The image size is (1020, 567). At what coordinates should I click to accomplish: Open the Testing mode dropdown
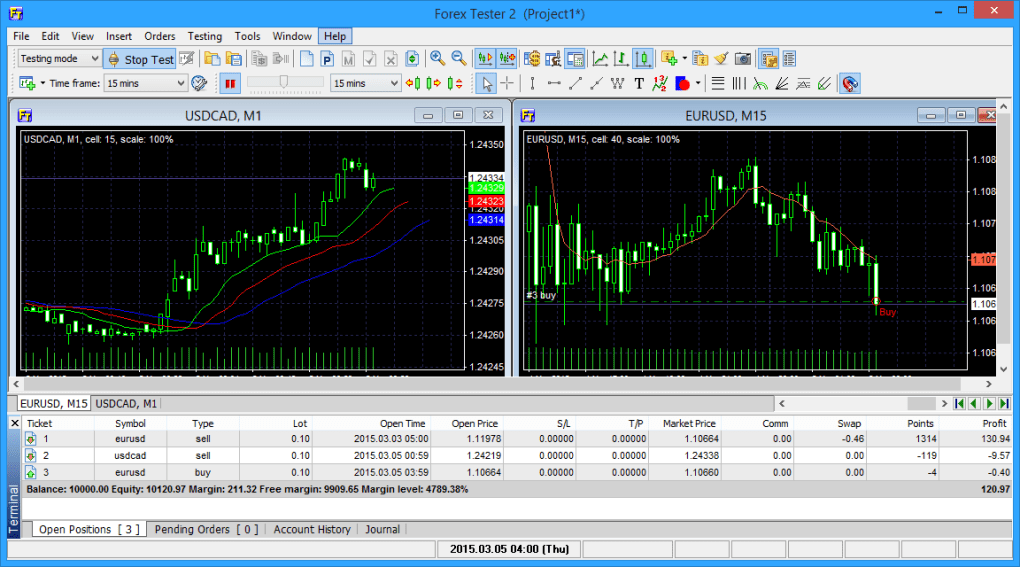pyautogui.click(x=59, y=59)
